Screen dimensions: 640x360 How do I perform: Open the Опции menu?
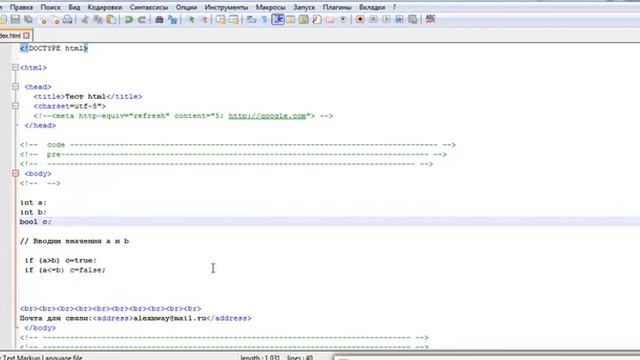coord(186,7)
